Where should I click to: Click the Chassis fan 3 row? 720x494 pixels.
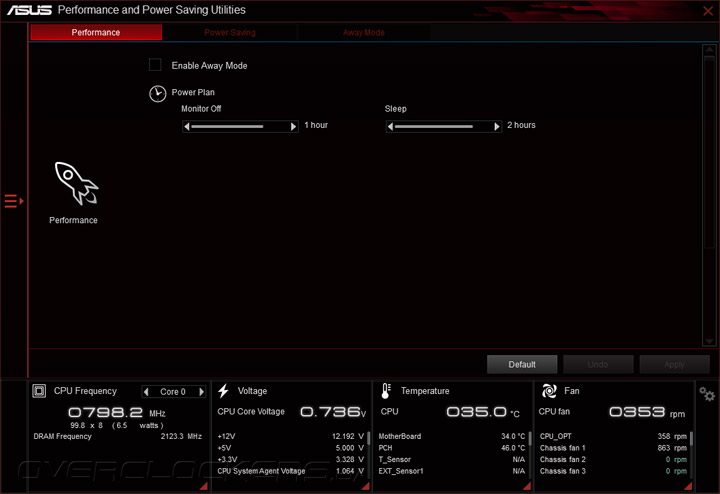[x=613, y=471]
